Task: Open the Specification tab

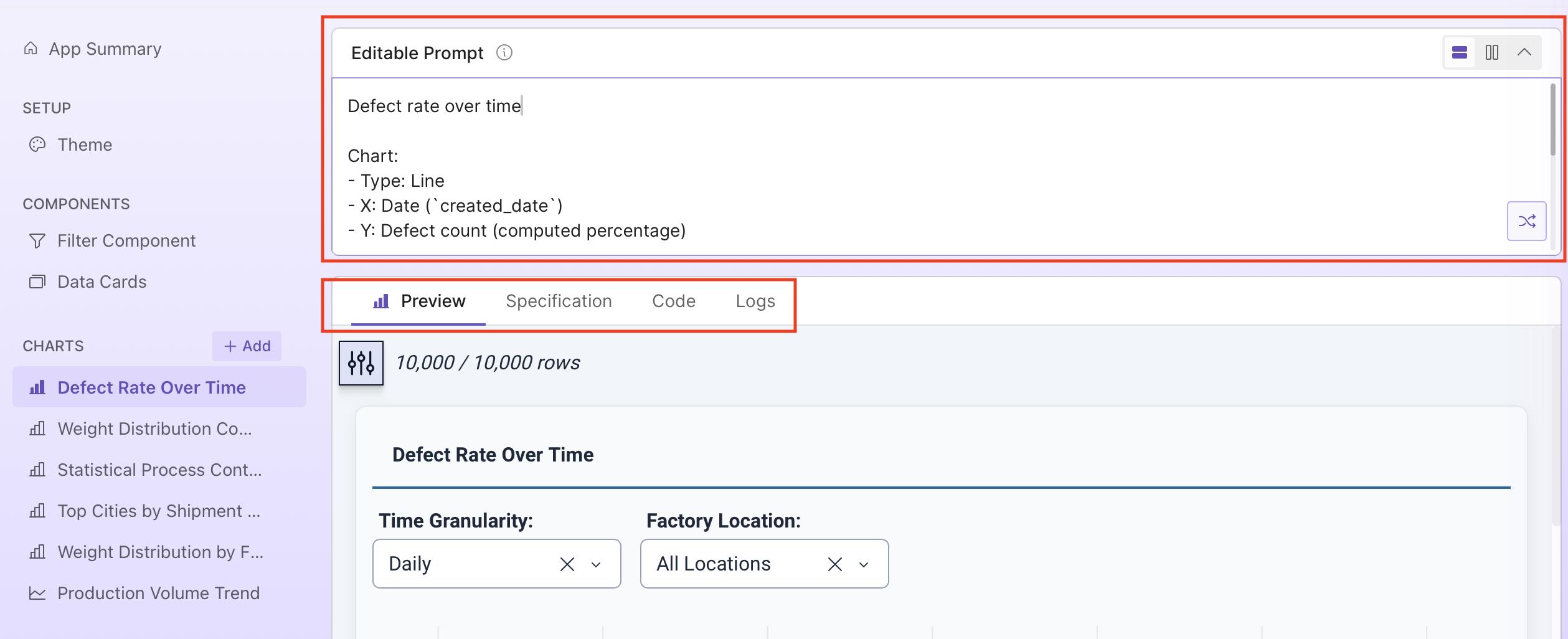Action: point(558,301)
